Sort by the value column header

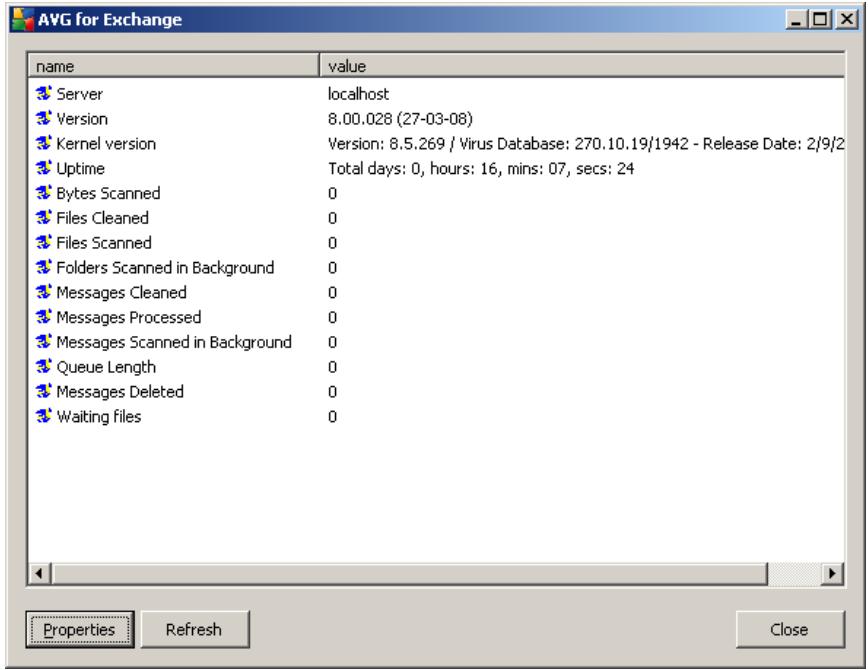[x=582, y=66]
